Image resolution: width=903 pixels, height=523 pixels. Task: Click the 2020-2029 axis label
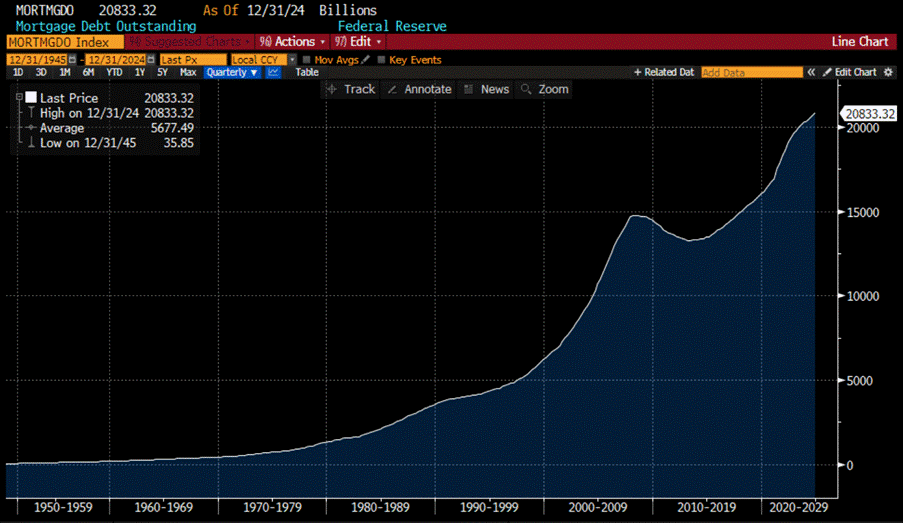[x=798, y=507]
